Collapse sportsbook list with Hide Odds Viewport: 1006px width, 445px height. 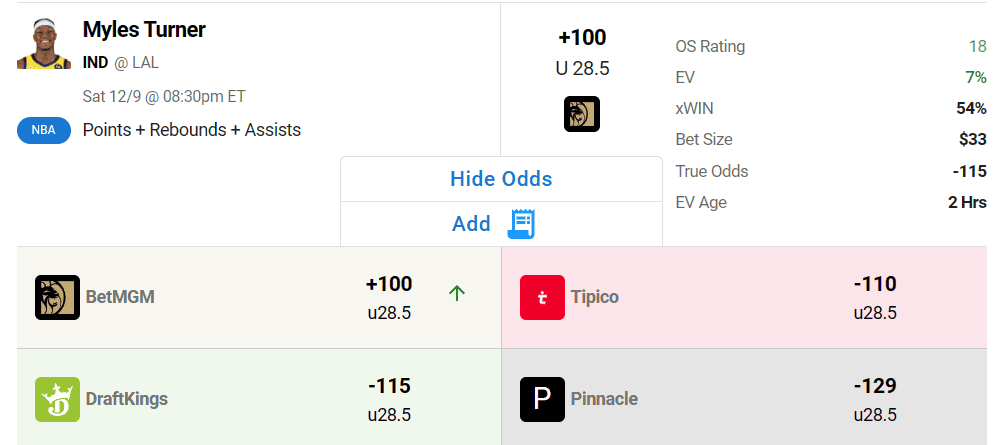pos(501,179)
